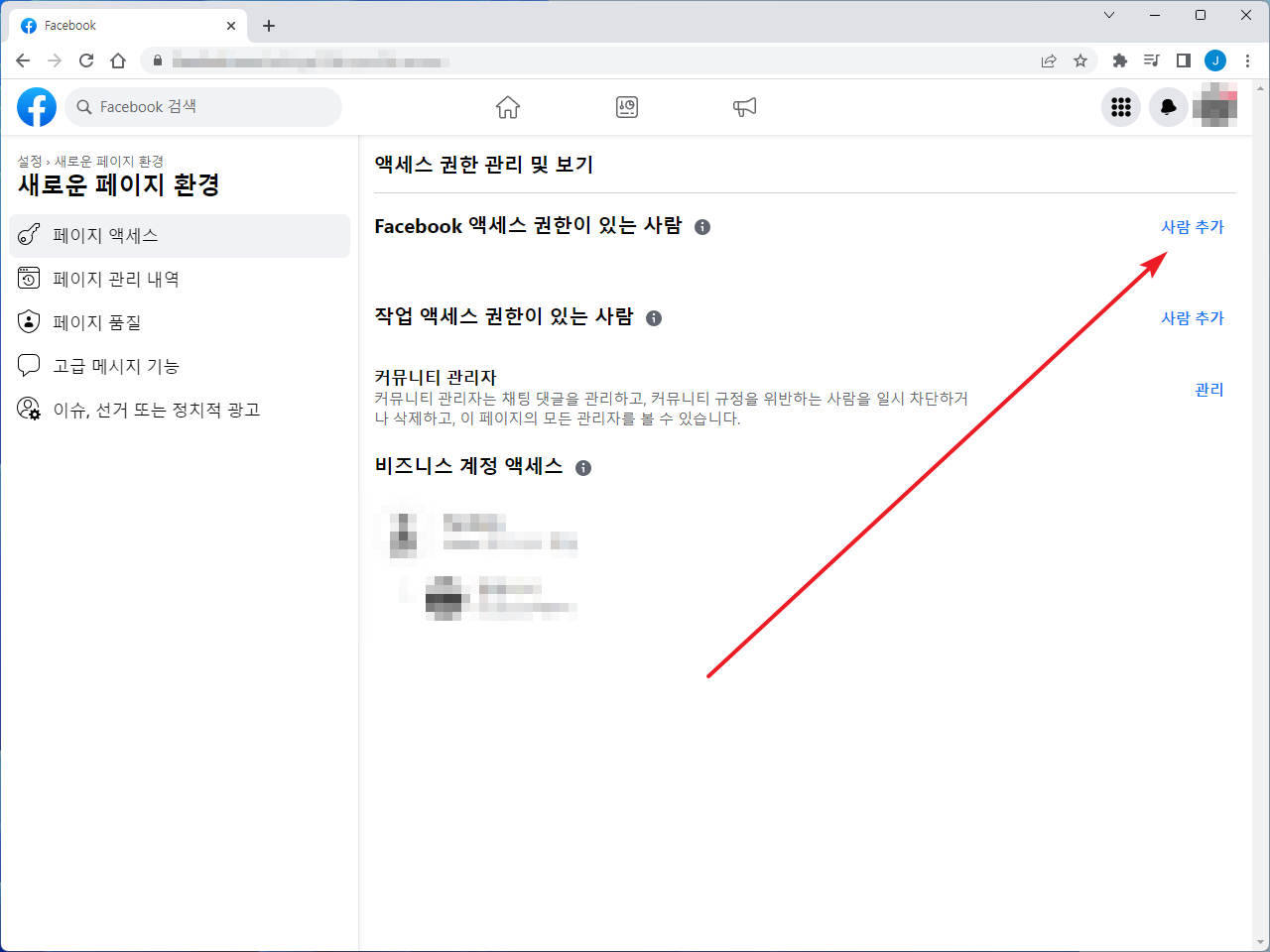Viewport: 1270px width, 952px height.
Task: Go back with browser back arrow
Action: pyautogui.click(x=23, y=60)
